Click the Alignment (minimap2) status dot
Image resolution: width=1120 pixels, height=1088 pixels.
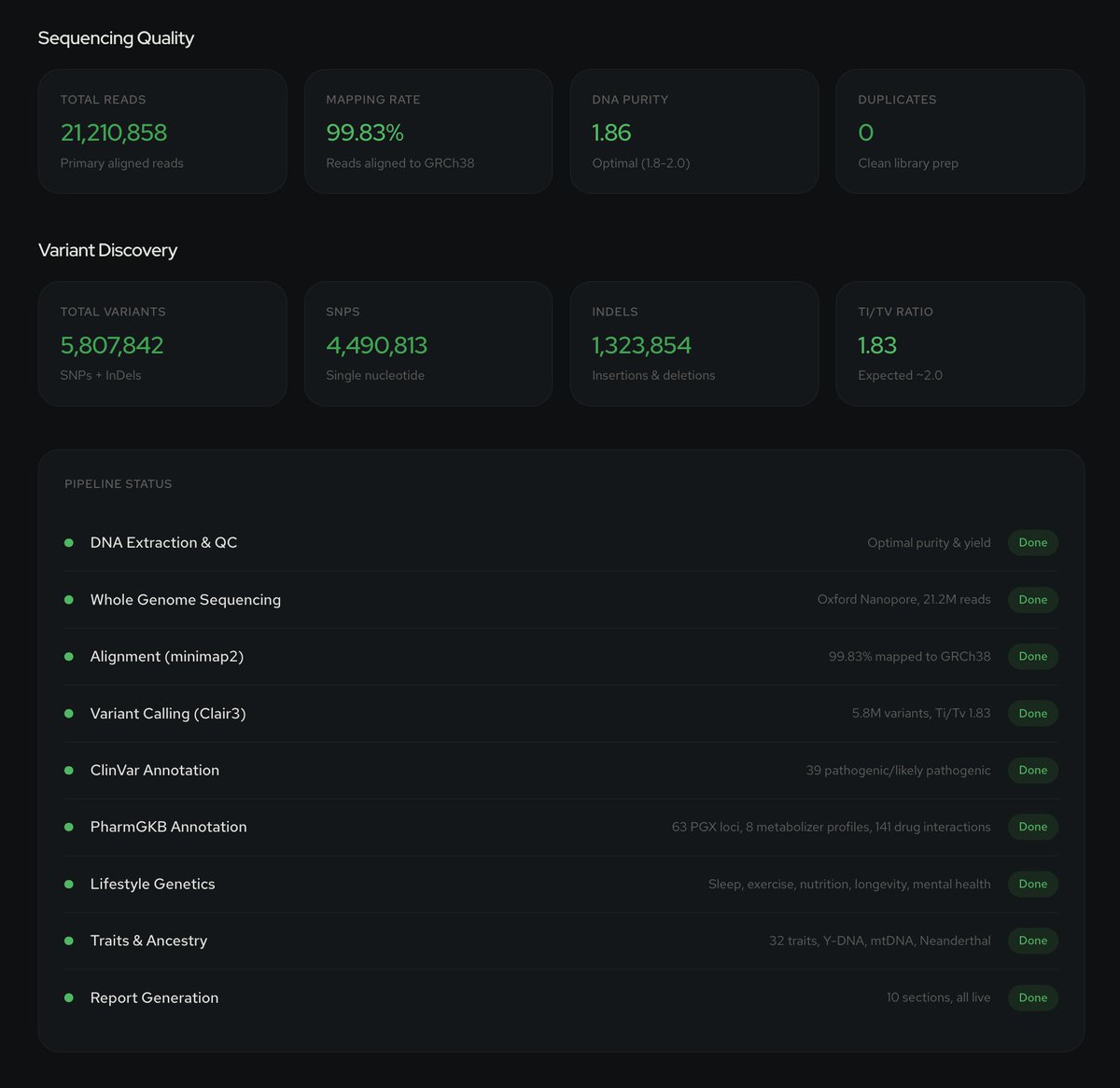tap(68, 657)
